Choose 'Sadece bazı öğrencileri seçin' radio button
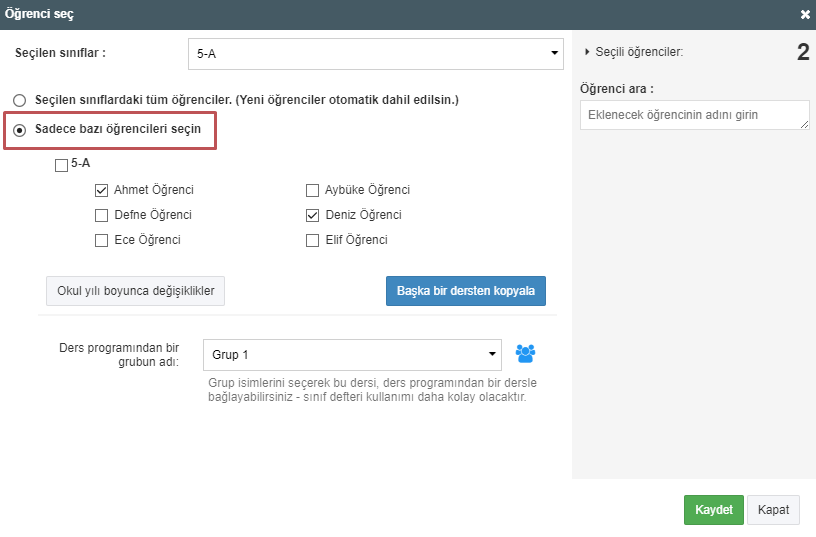Screen dimensions: 816x537 (20, 130)
